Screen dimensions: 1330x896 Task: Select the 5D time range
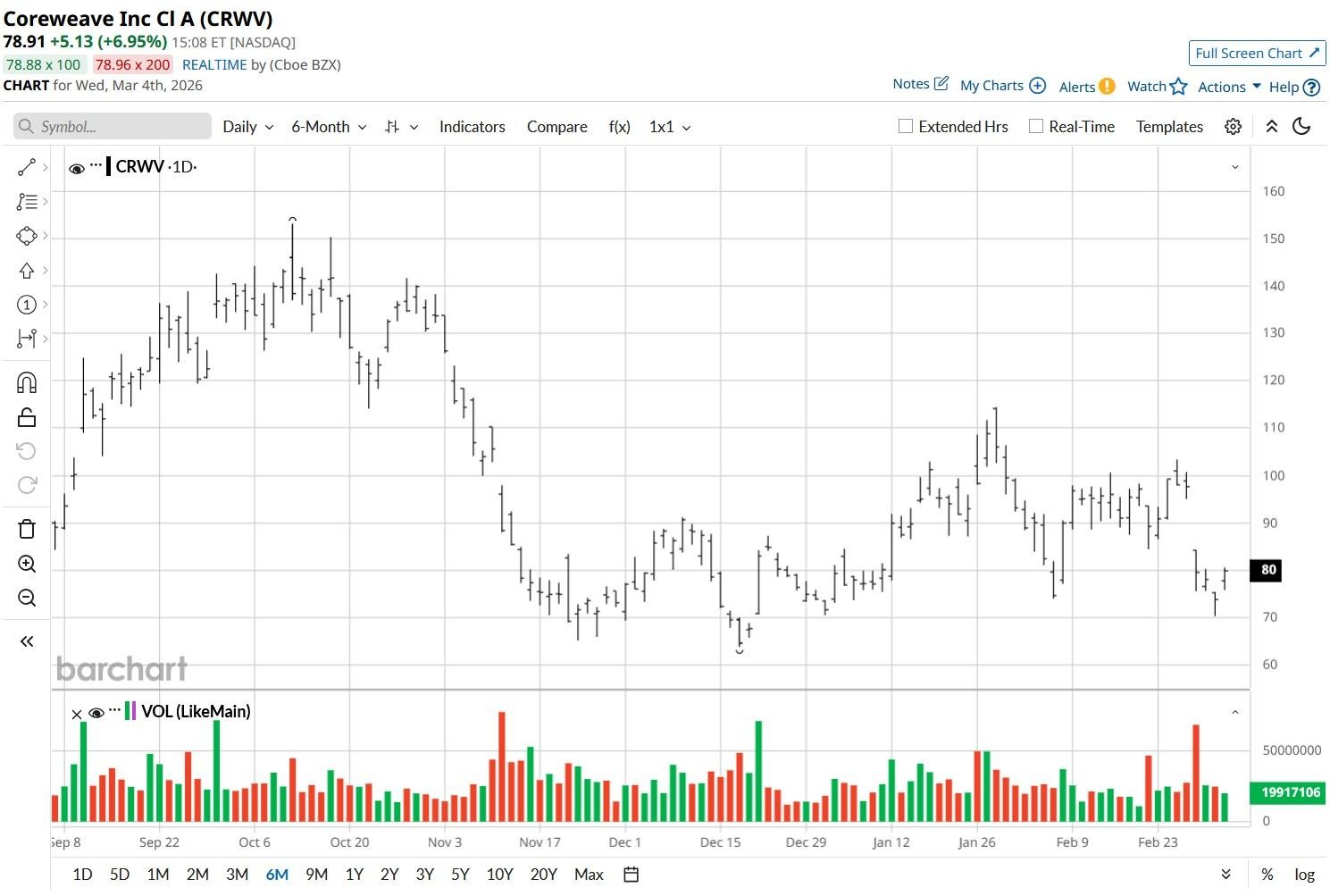coord(120,875)
